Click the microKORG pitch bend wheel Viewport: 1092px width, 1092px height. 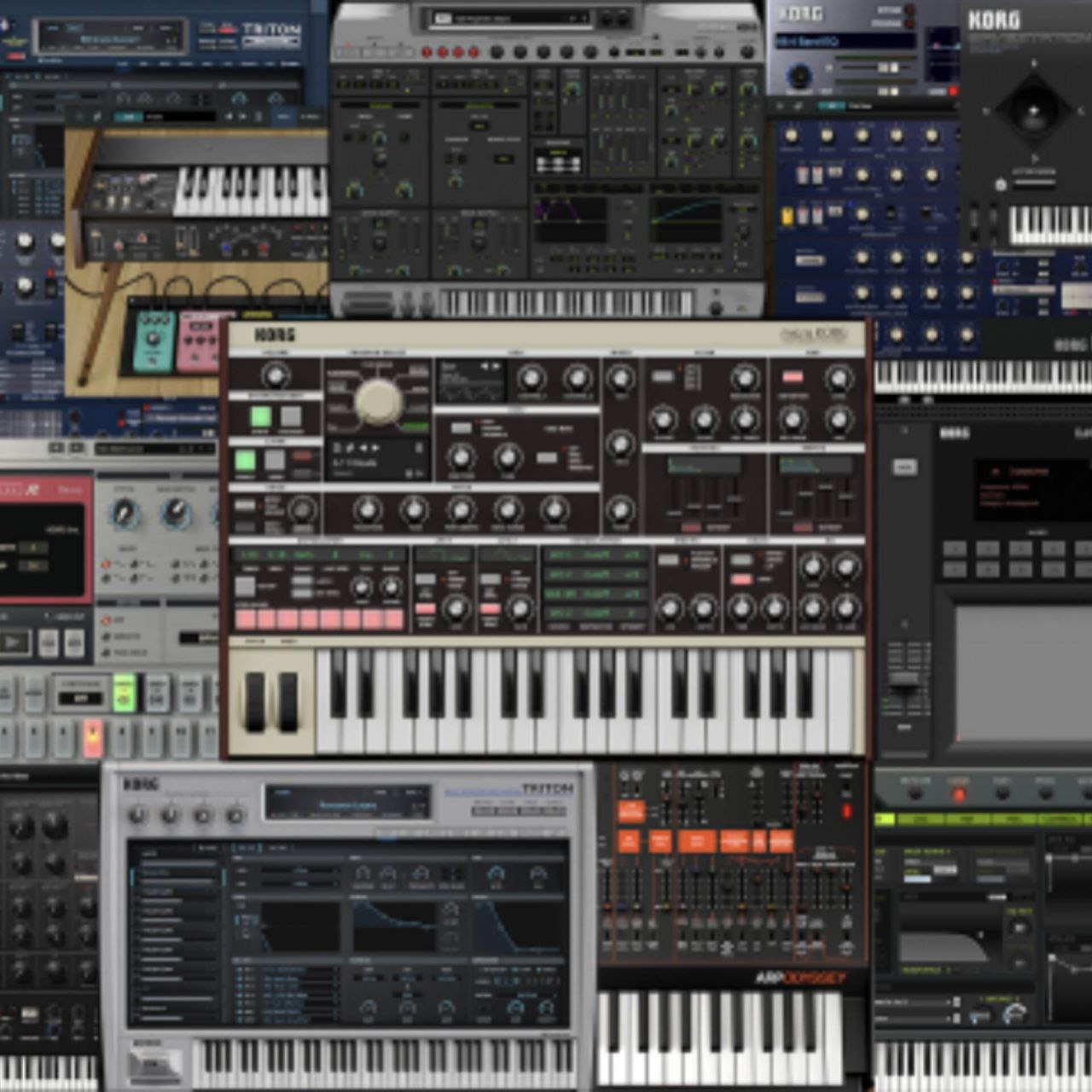[255, 702]
